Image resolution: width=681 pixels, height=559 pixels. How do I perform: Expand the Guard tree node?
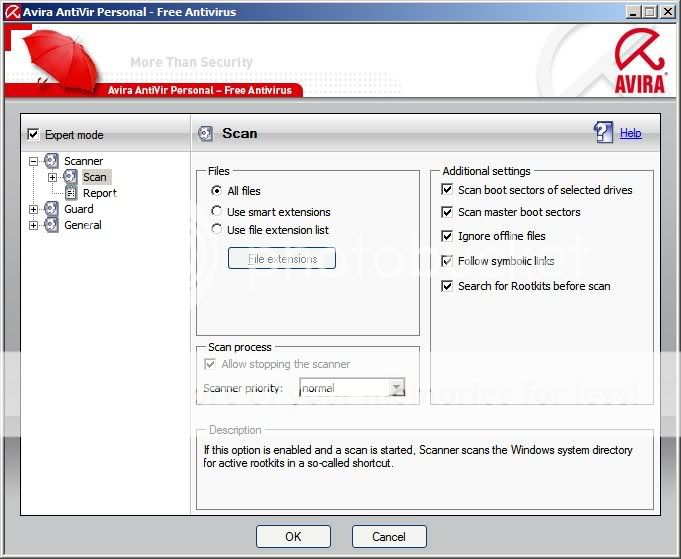pos(33,209)
